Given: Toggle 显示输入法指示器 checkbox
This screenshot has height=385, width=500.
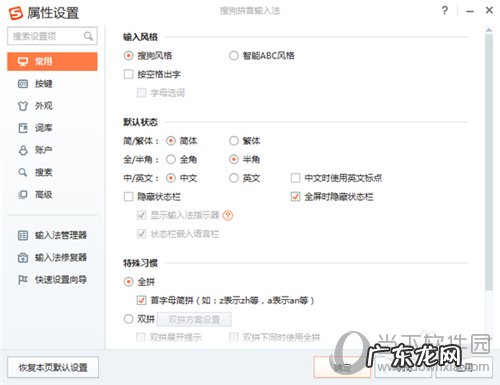Looking at the screenshot, I should [x=141, y=215].
